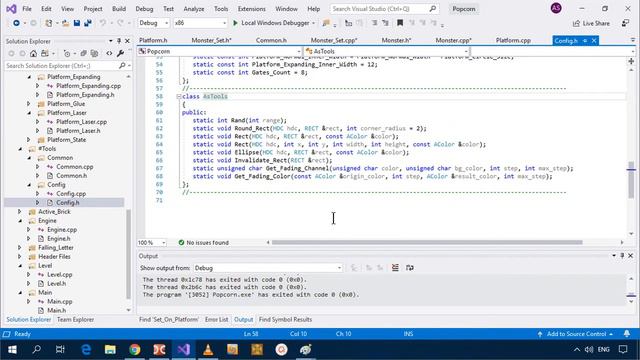Open Google Chrome from taskbar
Screen dimensions: 640x360
[135, 350]
